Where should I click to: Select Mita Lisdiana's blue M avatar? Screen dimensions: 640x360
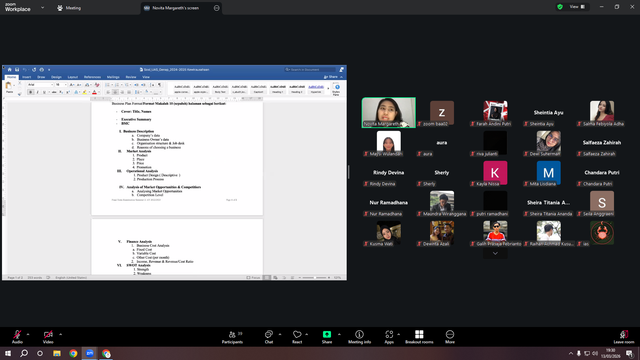click(548, 173)
